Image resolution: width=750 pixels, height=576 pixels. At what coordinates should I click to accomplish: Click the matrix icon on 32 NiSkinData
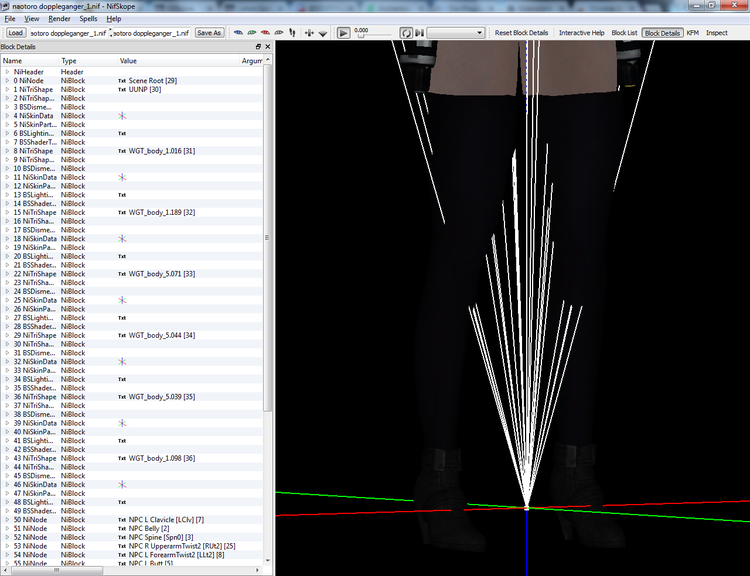[122, 362]
